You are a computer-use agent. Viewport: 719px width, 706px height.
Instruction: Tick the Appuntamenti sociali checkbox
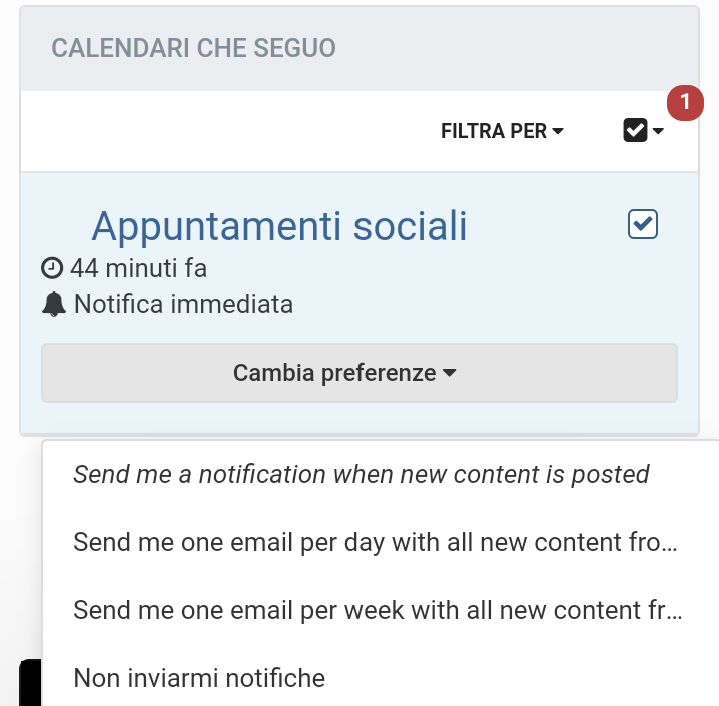[x=642, y=224]
